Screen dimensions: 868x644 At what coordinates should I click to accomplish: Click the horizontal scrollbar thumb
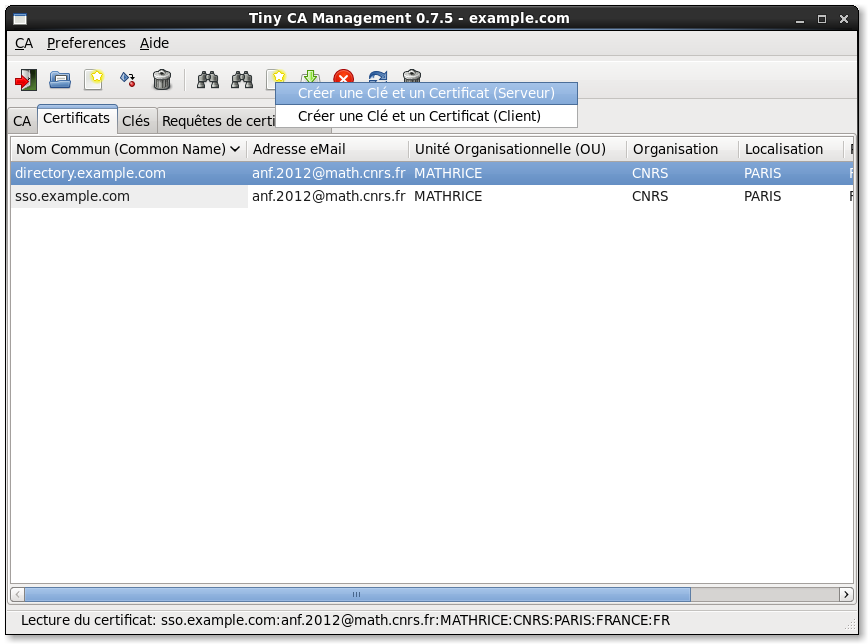click(x=356, y=594)
